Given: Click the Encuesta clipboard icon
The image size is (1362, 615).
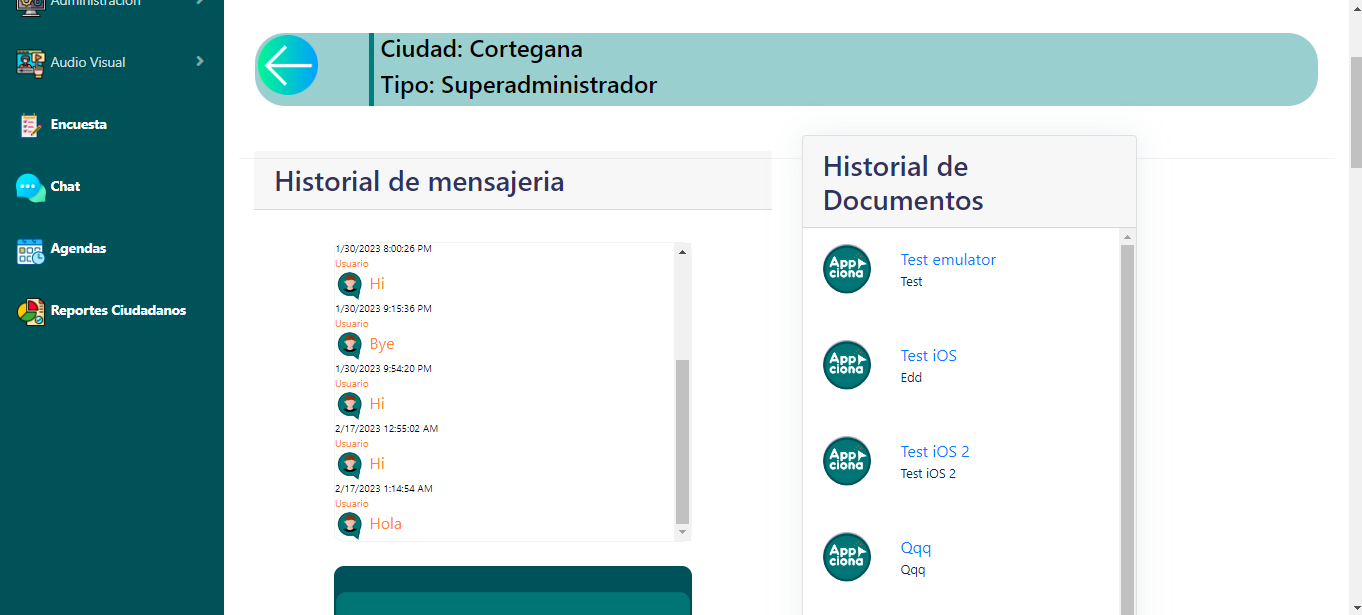Looking at the screenshot, I should click(x=30, y=125).
